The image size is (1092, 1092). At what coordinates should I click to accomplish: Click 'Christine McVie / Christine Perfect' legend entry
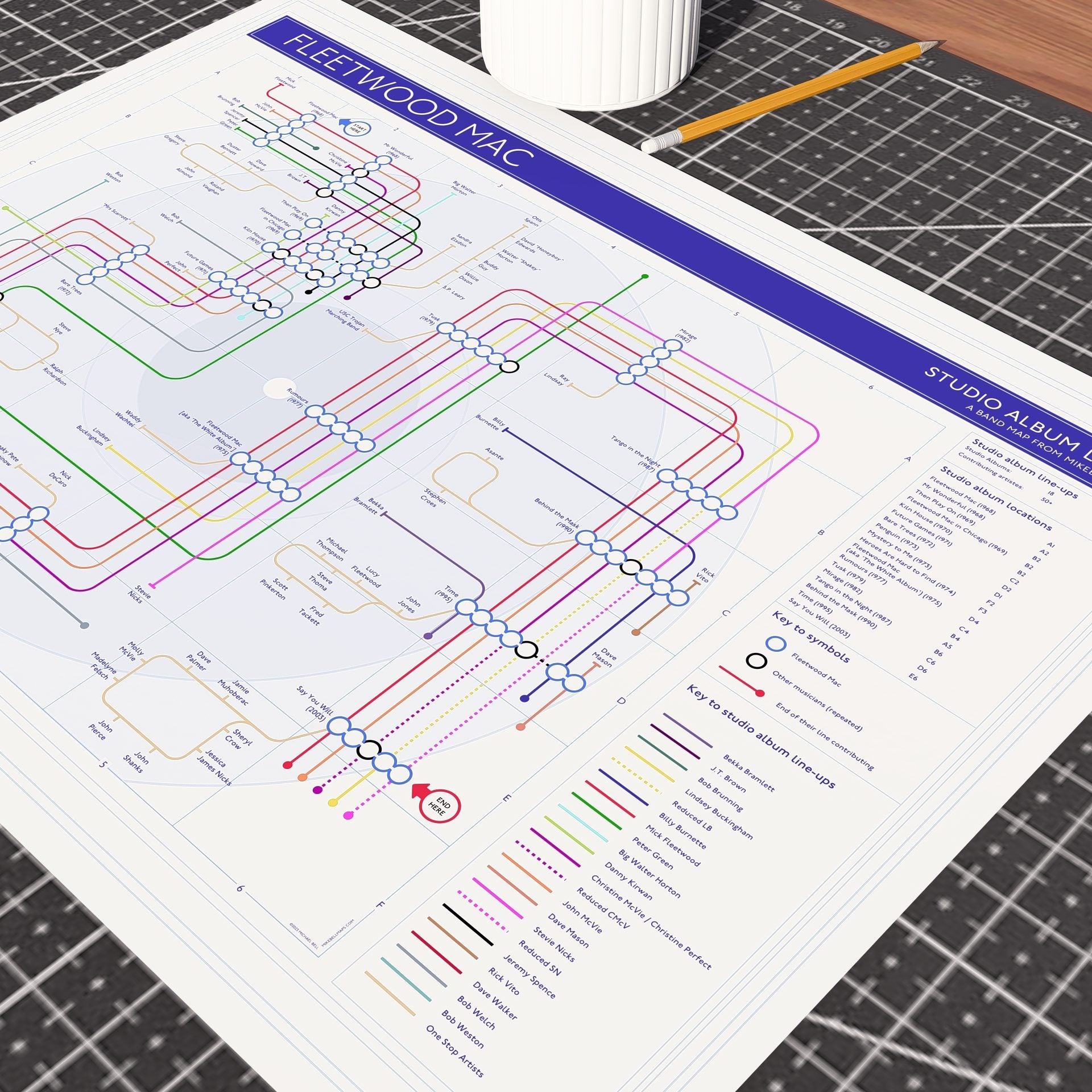coord(651,921)
